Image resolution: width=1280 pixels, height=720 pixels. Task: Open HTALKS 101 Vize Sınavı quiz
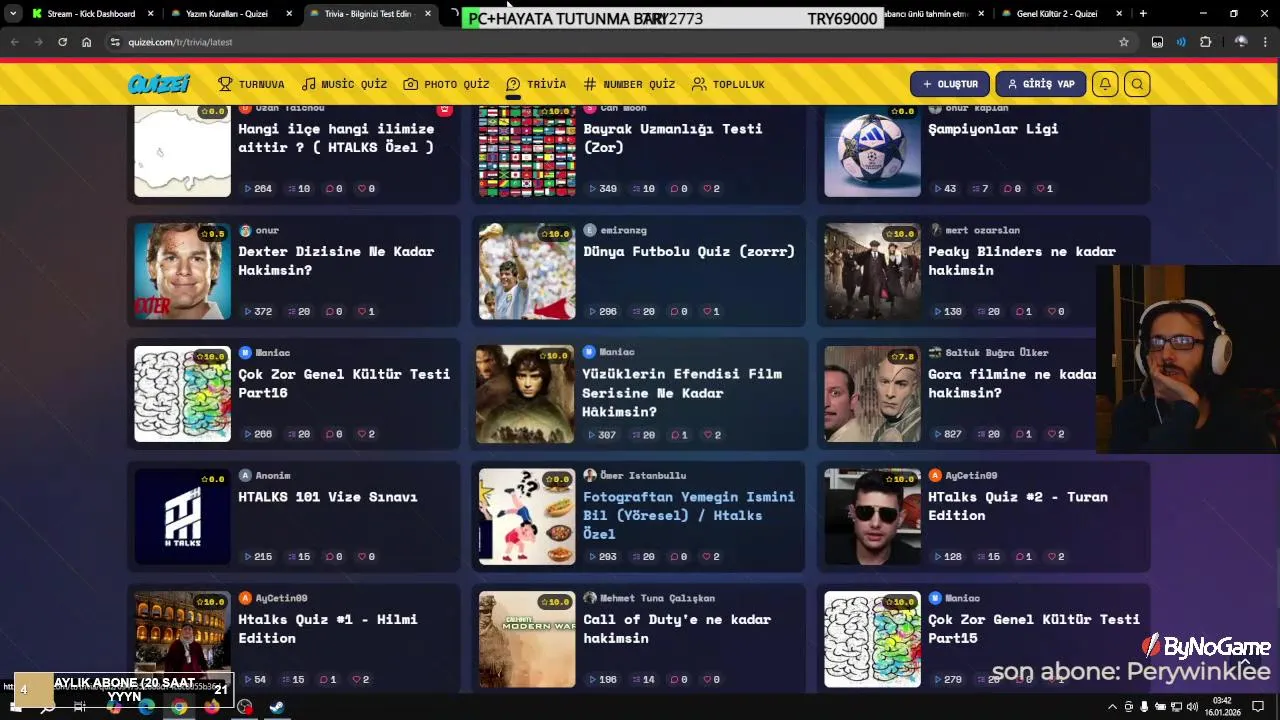point(327,496)
